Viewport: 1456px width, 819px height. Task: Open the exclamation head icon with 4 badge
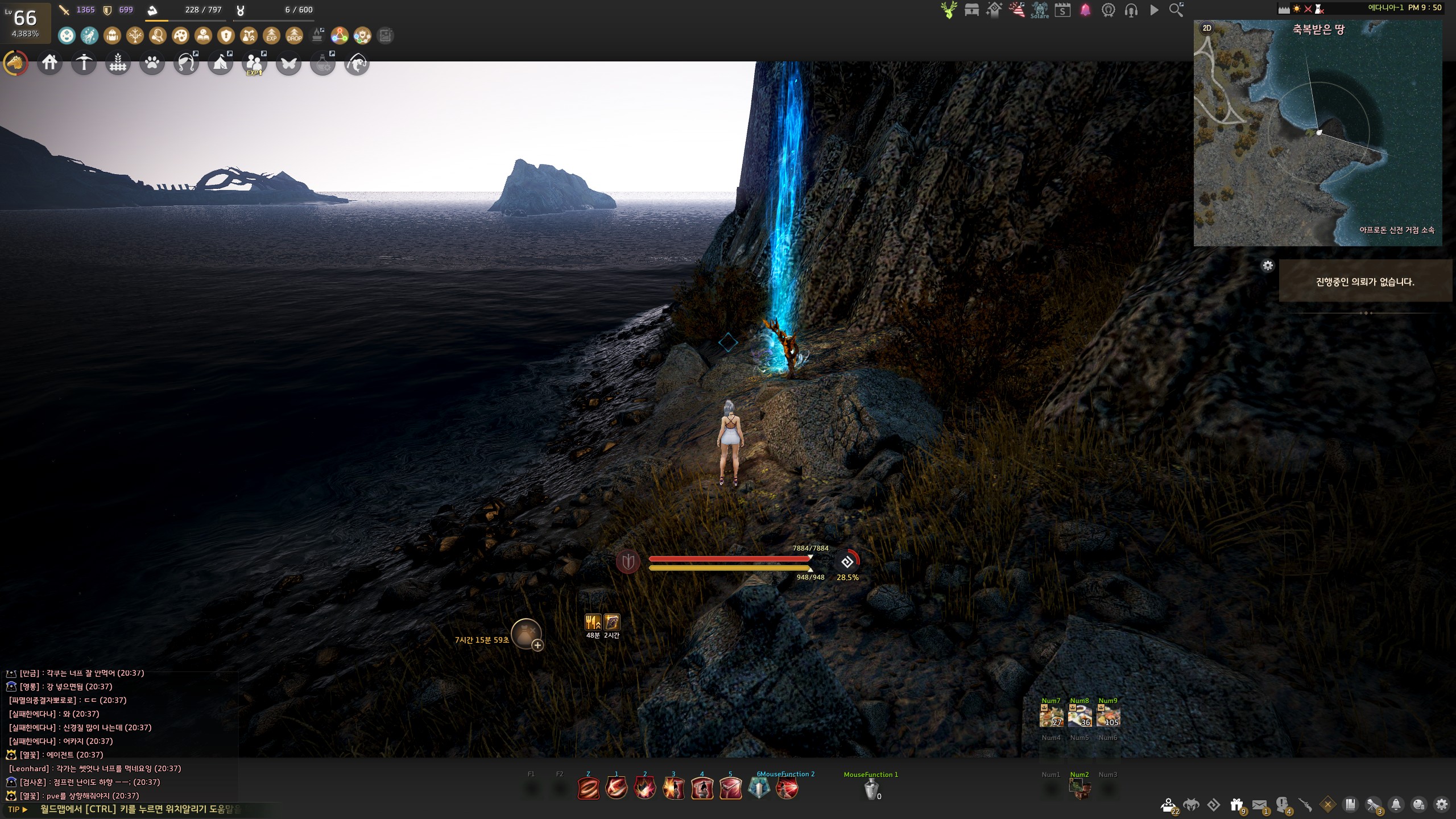click(x=1283, y=805)
